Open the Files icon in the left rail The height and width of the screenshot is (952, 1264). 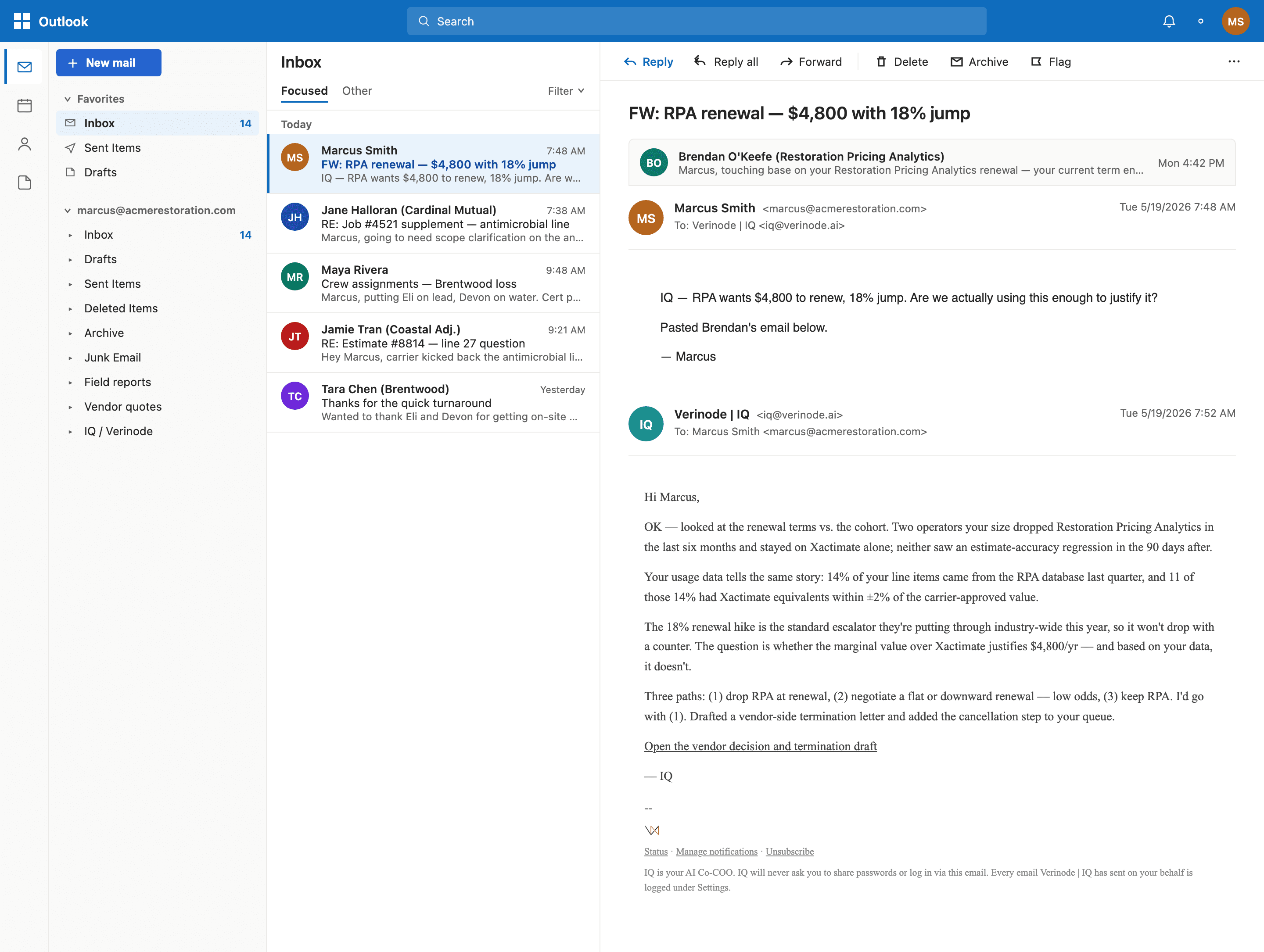24,183
